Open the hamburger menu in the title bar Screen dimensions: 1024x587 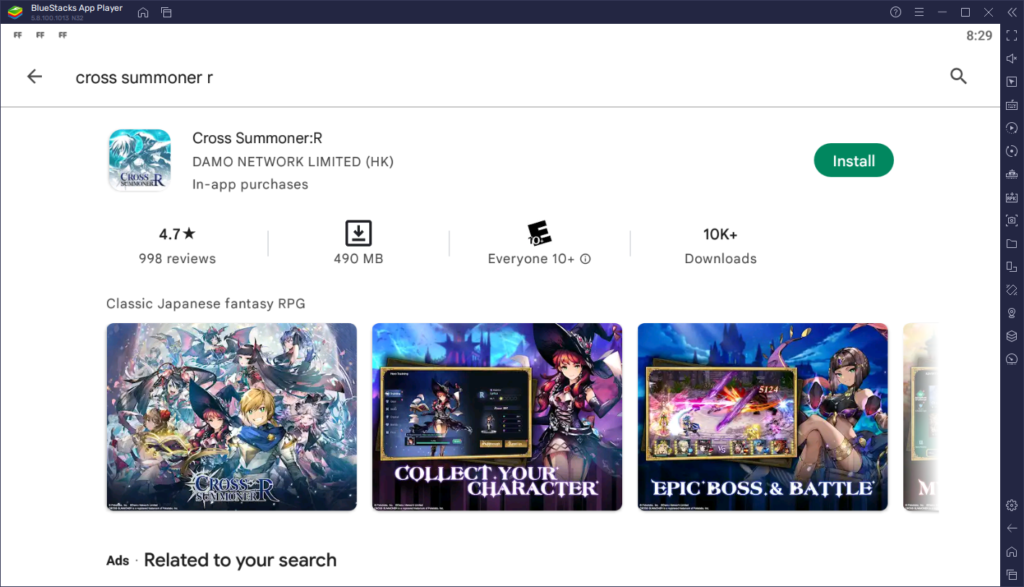click(918, 12)
